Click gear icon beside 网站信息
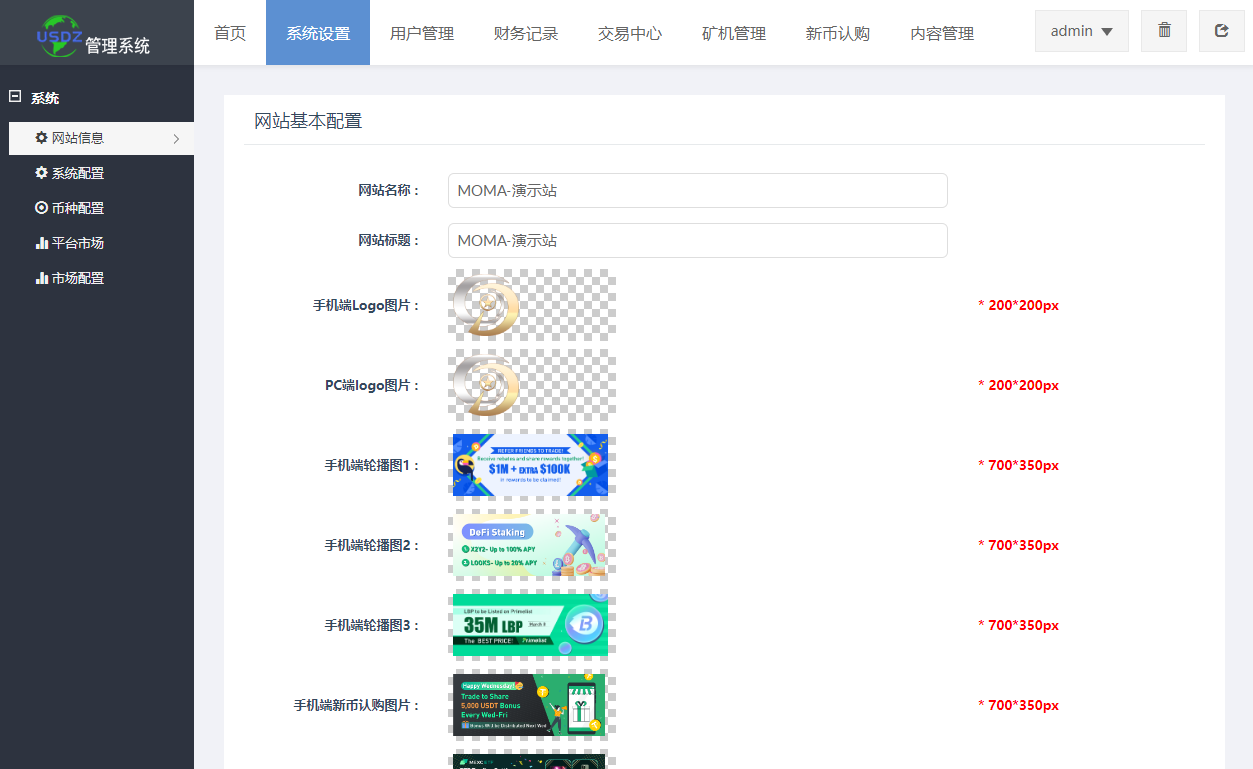This screenshot has height=769, width=1253. [41, 138]
